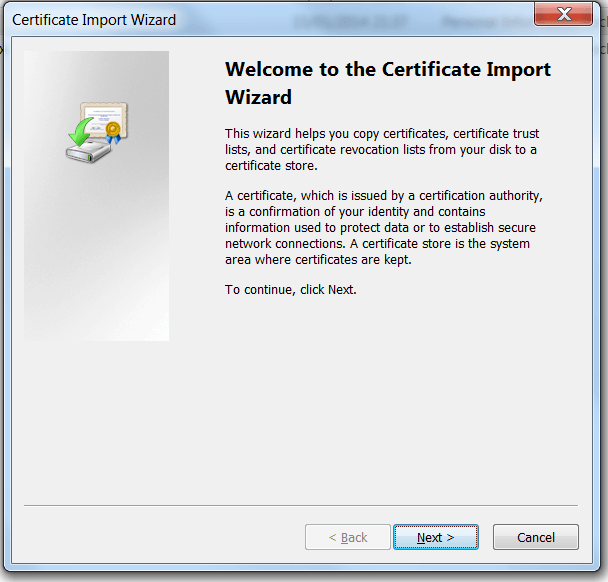Click the empty gray banner below the wizard icon
Viewport: 608px width, 582px height.
96,260
